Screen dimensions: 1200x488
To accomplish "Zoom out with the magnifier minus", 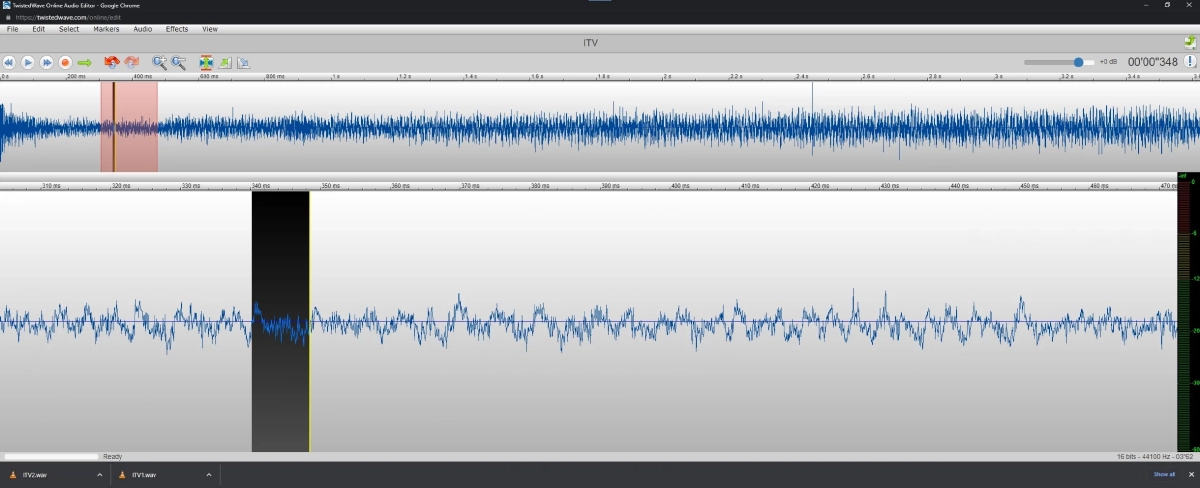I will pyautogui.click(x=179, y=62).
